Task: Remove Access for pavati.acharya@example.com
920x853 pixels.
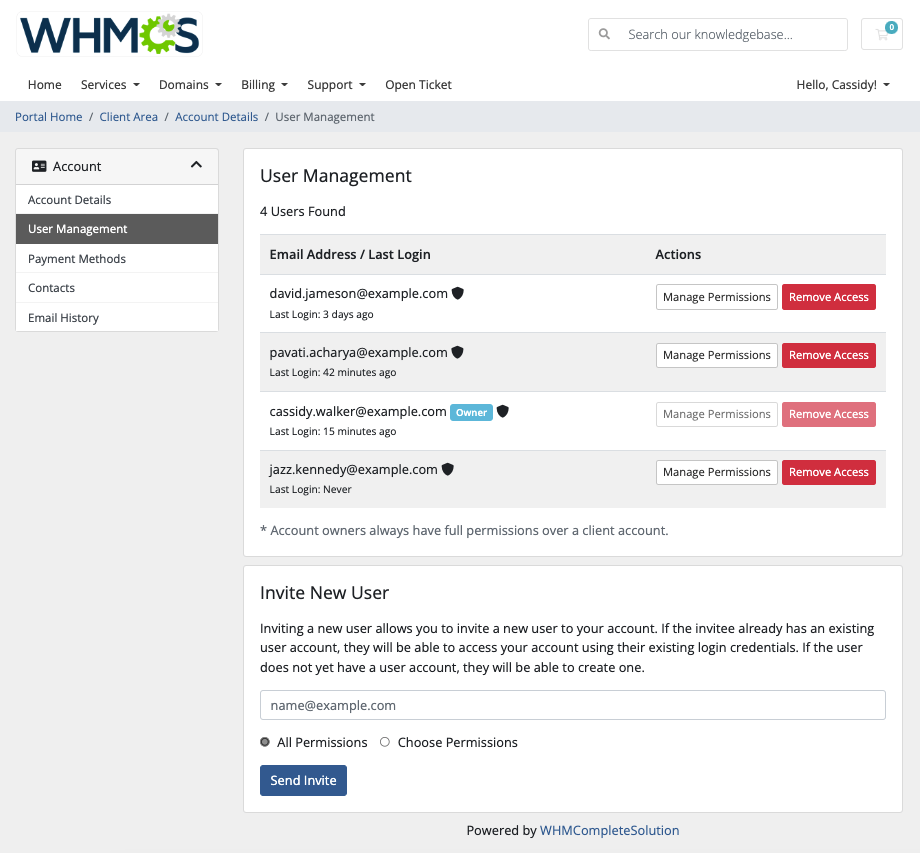Action: [x=828, y=356]
